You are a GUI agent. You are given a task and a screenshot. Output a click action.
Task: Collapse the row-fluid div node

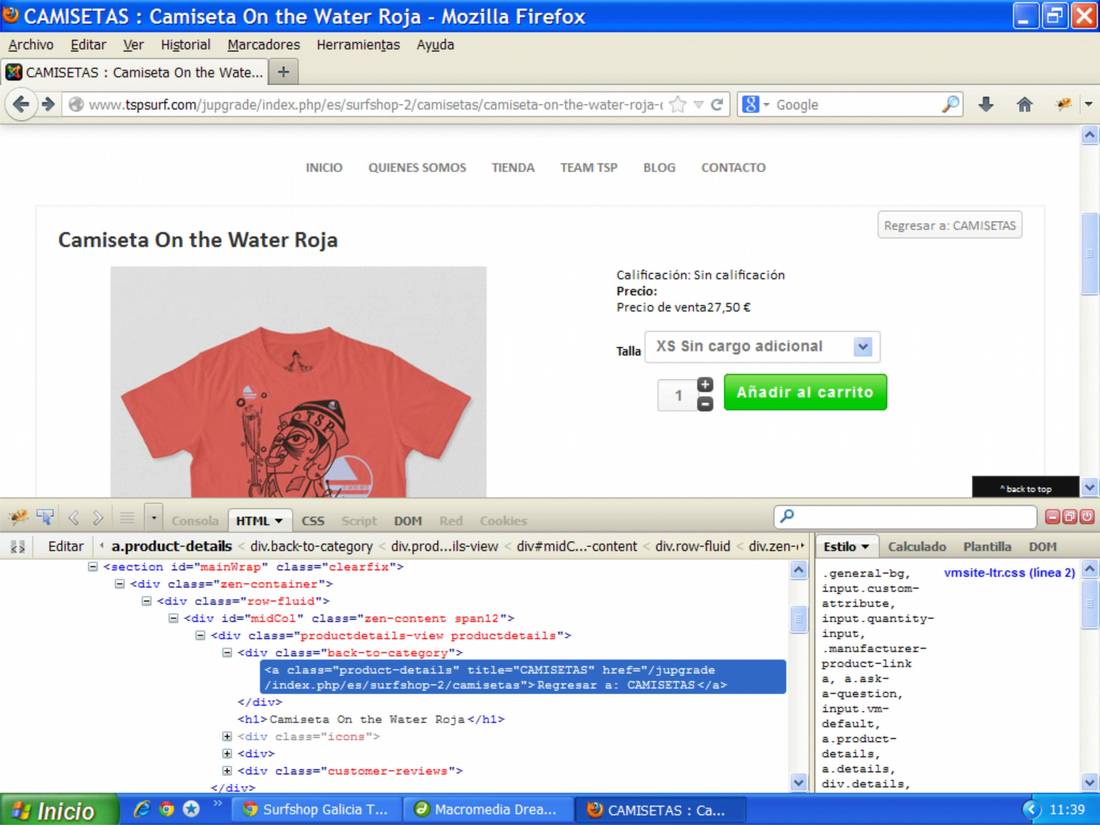pos(147,601)
